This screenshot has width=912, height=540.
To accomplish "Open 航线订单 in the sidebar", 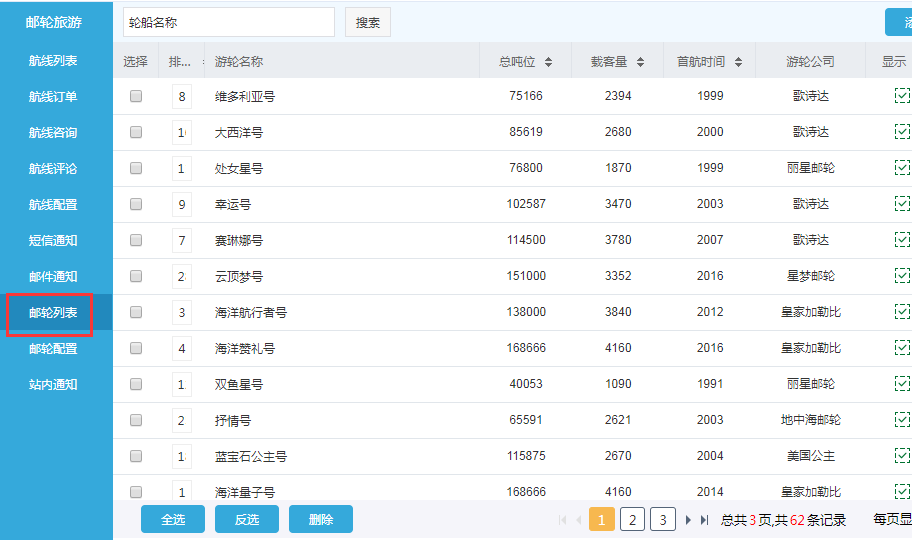I will (53, 97).
